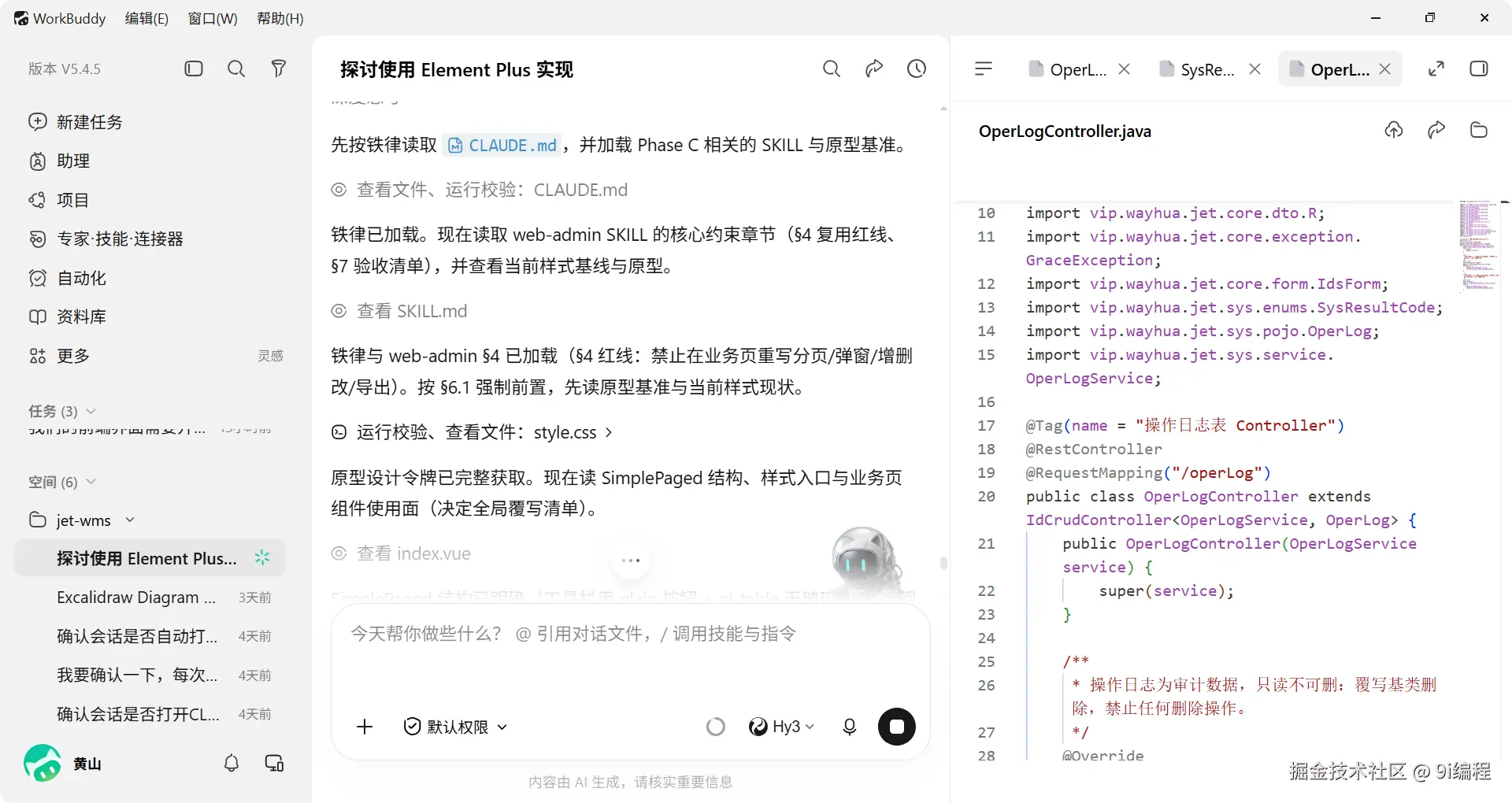Close the active OperL... tab
This screenshot has width=1512, height=803.
click(1385, 69)
